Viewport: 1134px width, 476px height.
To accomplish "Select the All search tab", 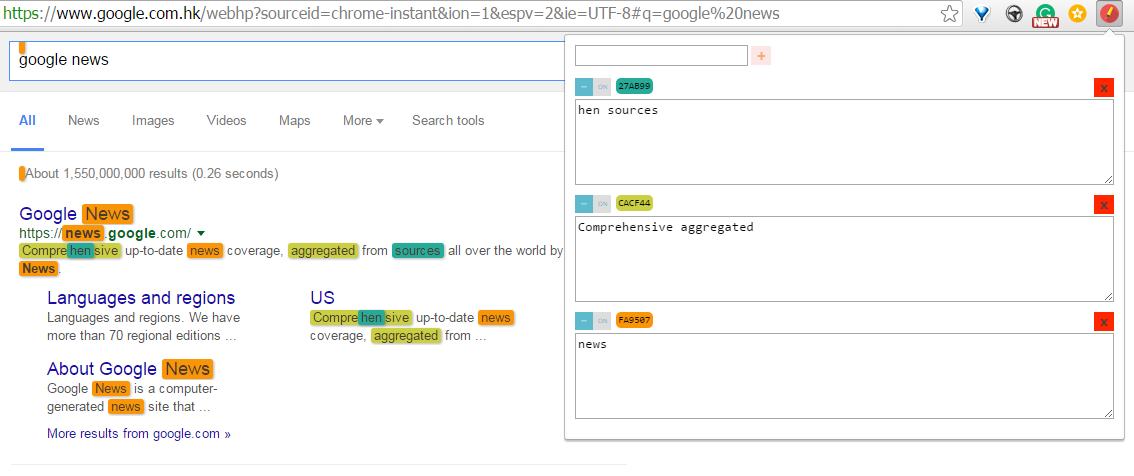I will [x=27, y=121].
